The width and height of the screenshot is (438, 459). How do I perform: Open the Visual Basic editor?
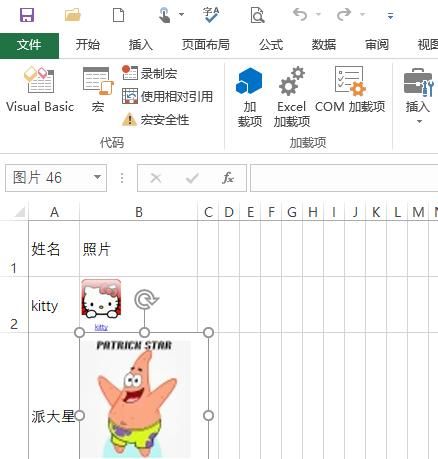(x=40, y=90)
